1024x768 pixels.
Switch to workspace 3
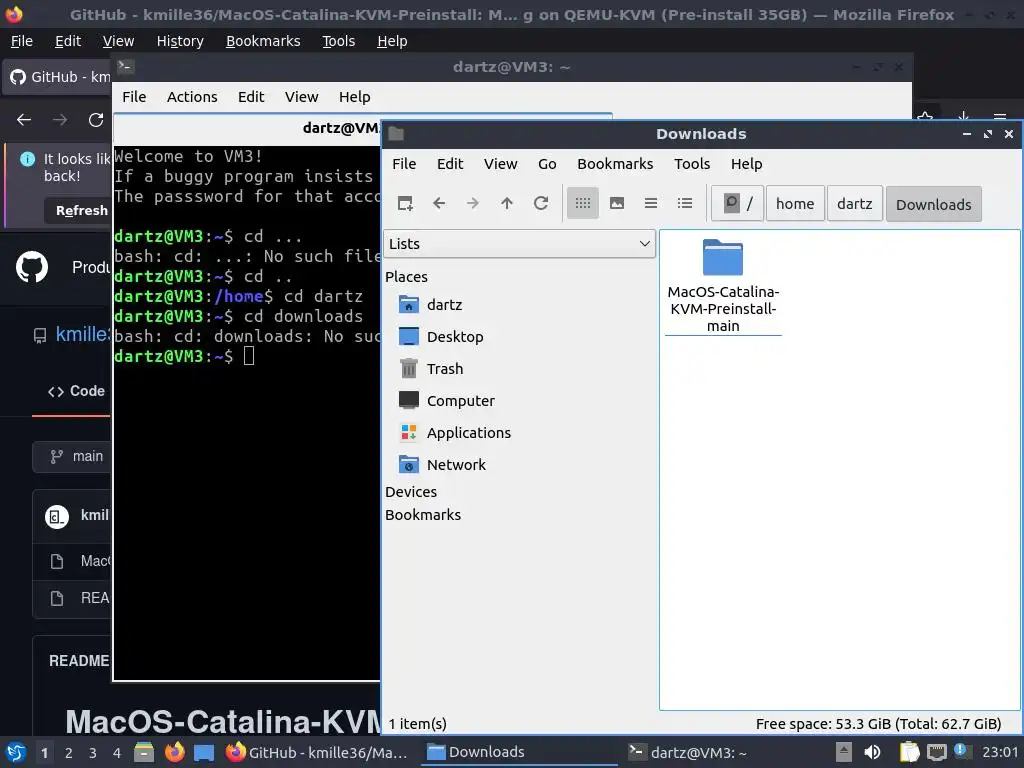(93, 753)
